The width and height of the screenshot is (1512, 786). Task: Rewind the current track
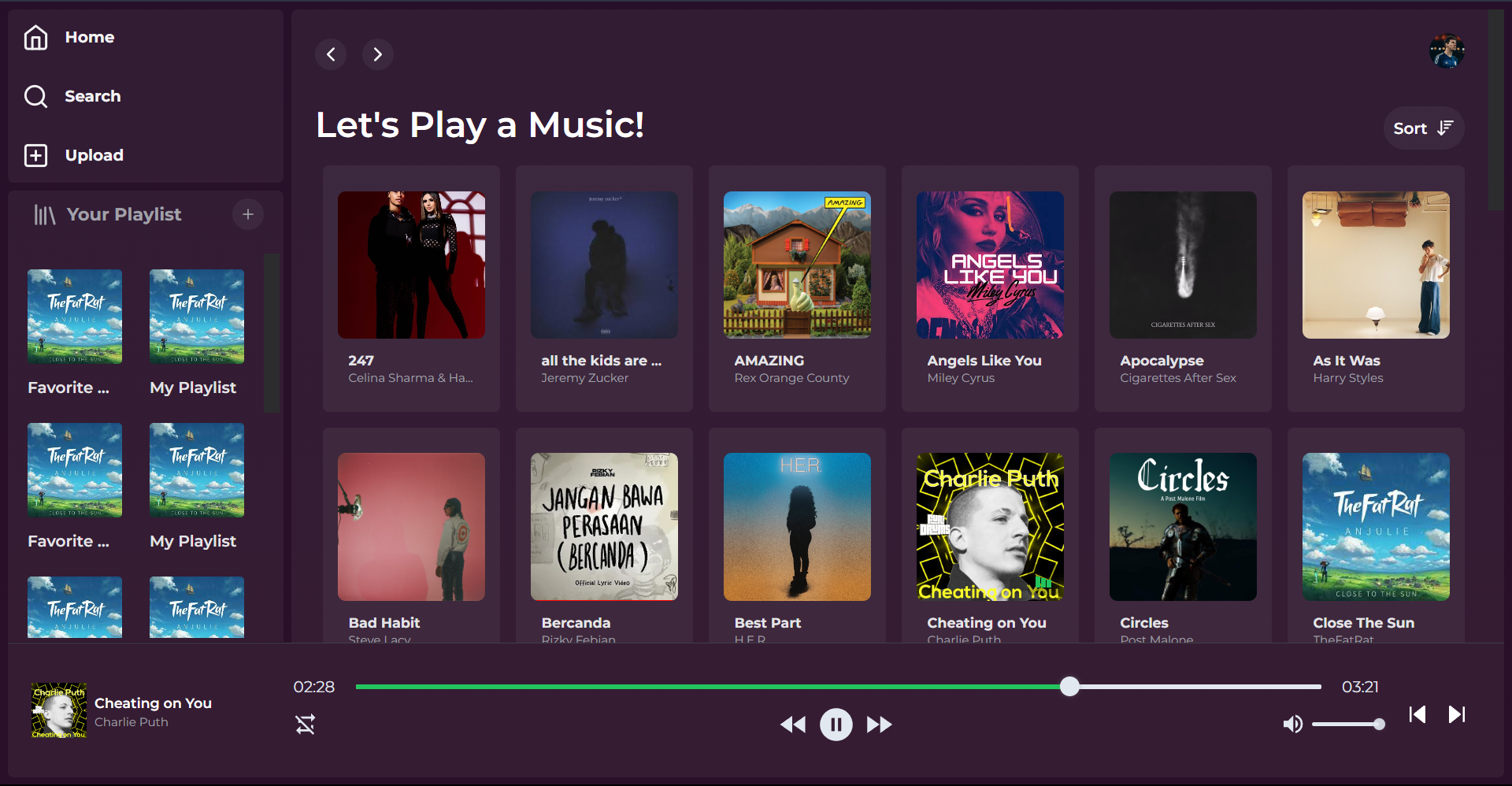793,725
